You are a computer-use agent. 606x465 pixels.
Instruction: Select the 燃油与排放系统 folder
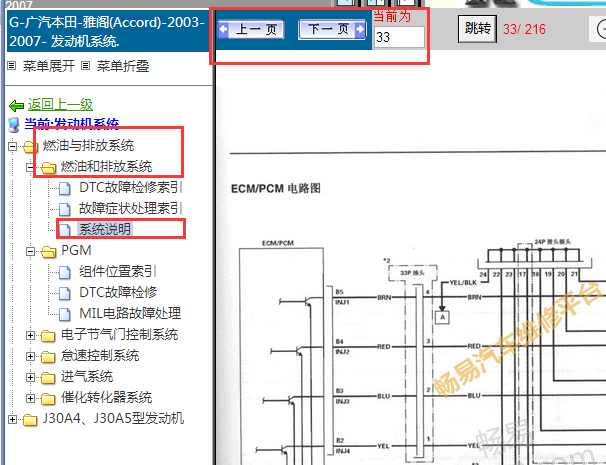pyautogui.click(x=88, y=146)
